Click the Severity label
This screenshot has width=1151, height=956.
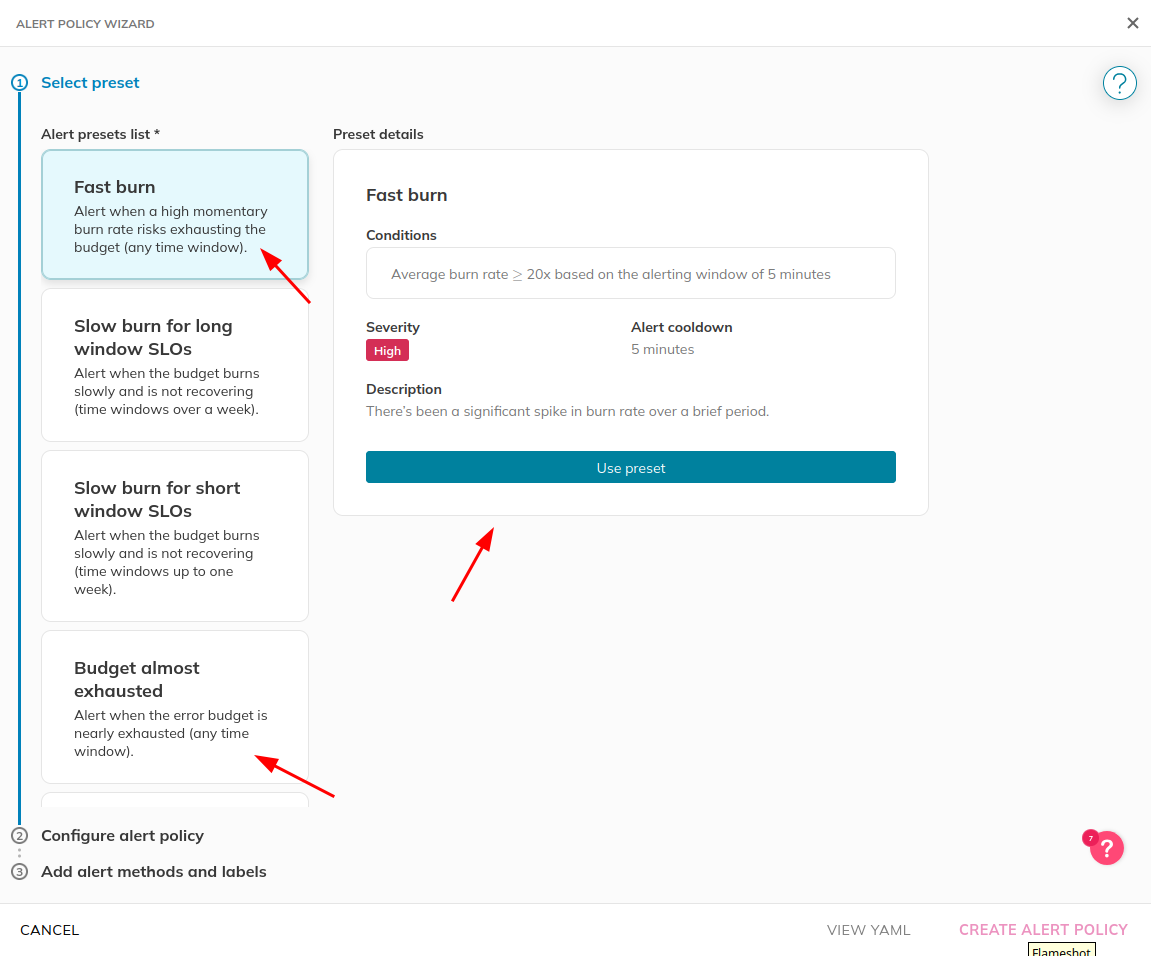tap(393, 327)
